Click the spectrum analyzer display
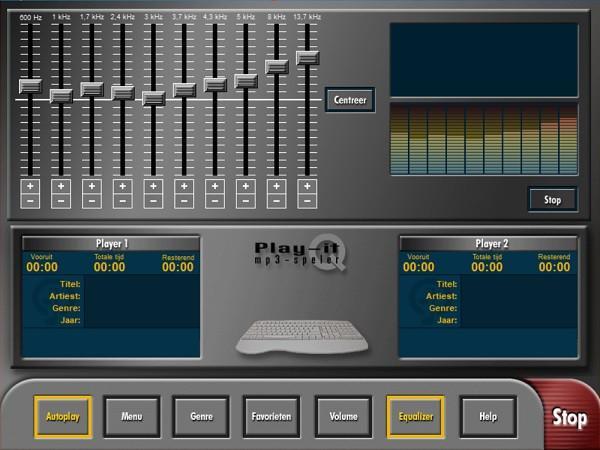600x450 pixels. [484, 139]
